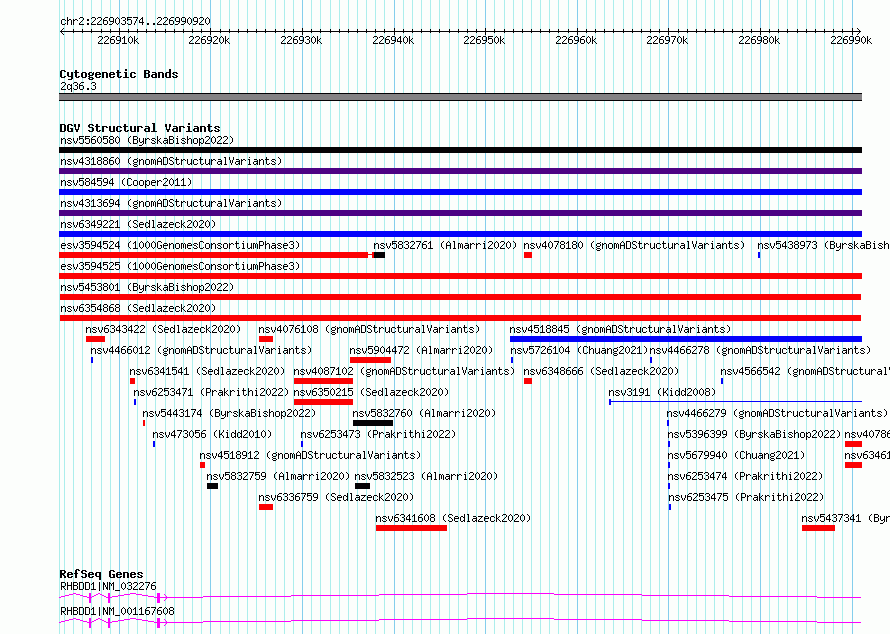
Task: Click the blue nsv4518845 variant bar
Action: coord(686,339)
